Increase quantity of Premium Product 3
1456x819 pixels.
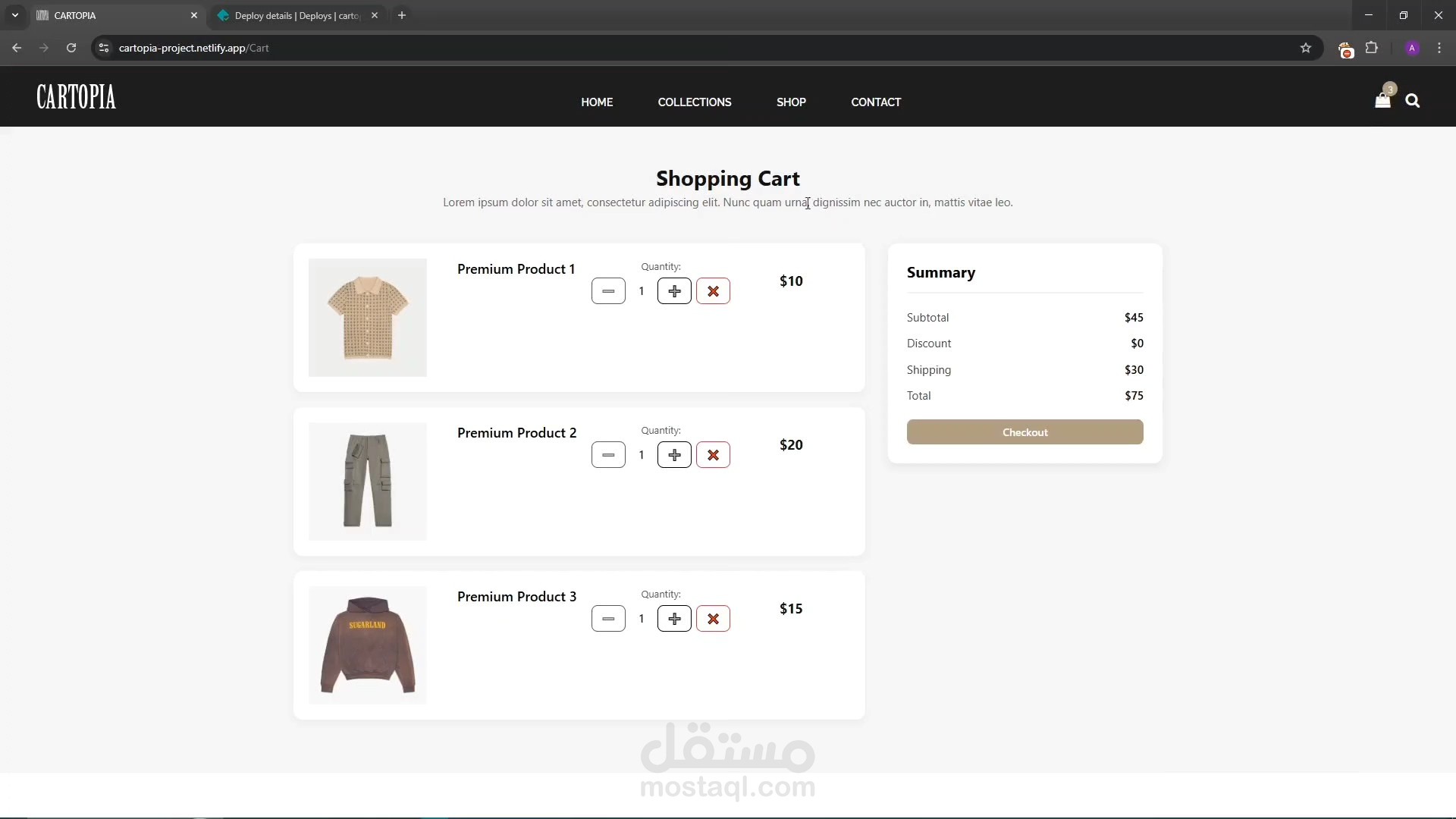click(674, 619)
